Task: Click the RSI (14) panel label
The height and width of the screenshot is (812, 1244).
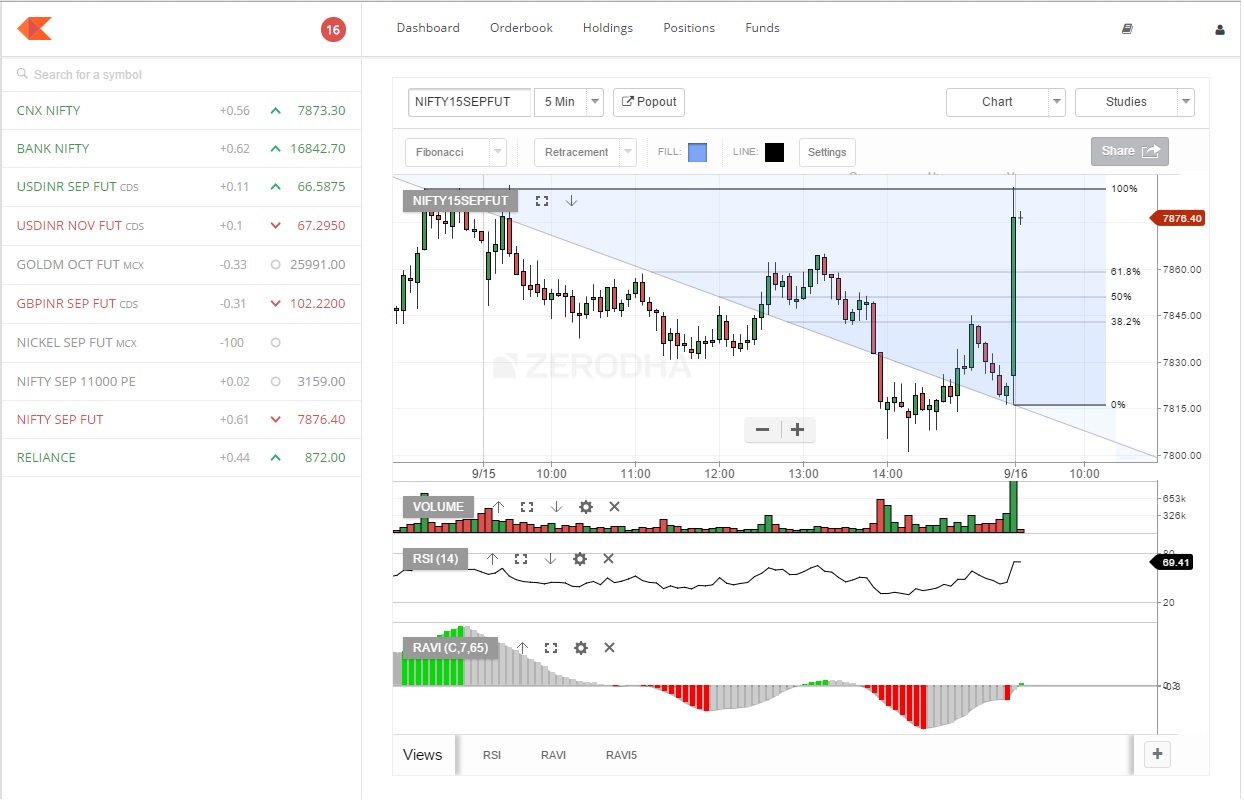Action: pos(435,558)
